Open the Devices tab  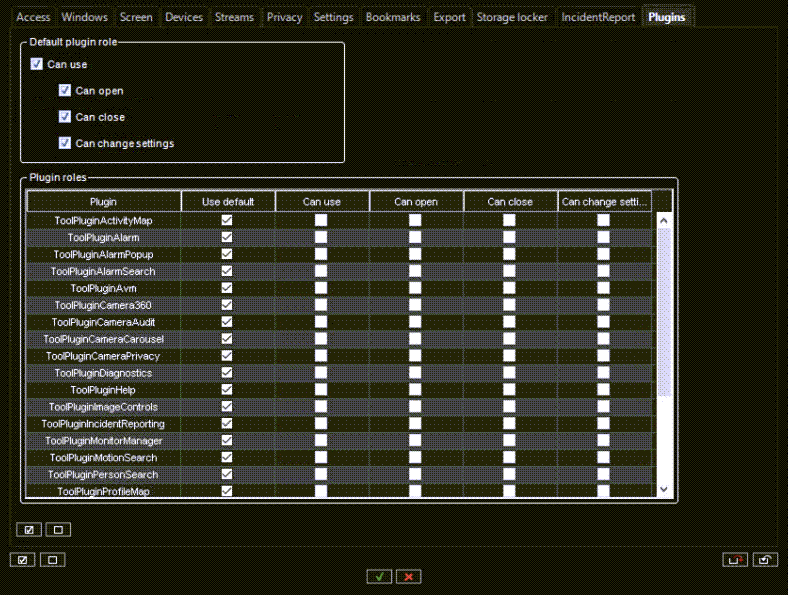click(184, 17)
